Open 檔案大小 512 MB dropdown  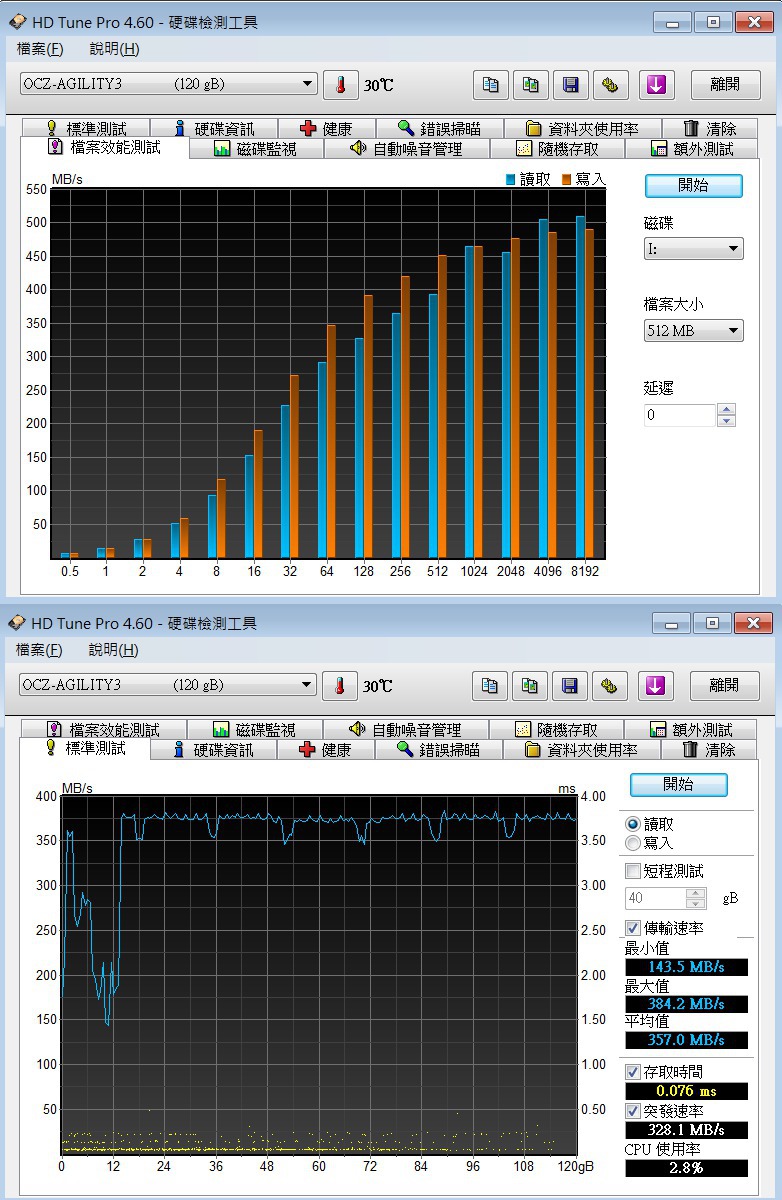694,330
